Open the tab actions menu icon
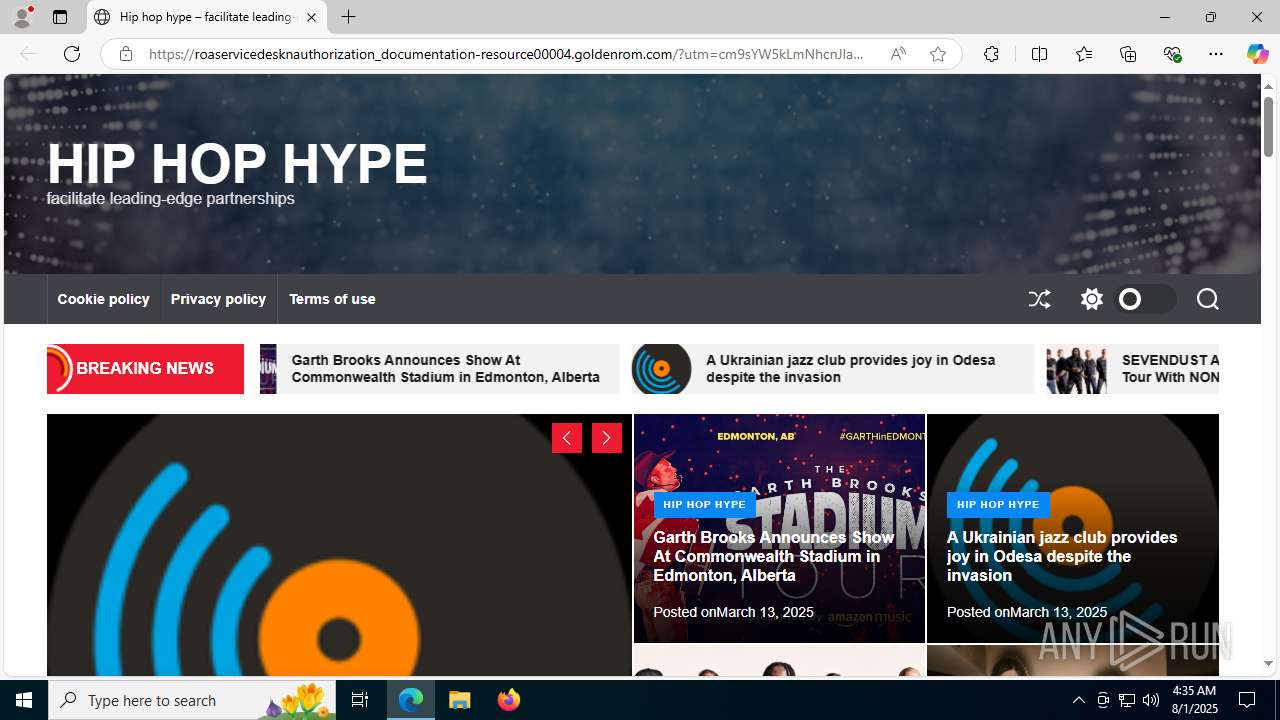This screenshot has height=720, width=1280. click(x=60, y=17)
